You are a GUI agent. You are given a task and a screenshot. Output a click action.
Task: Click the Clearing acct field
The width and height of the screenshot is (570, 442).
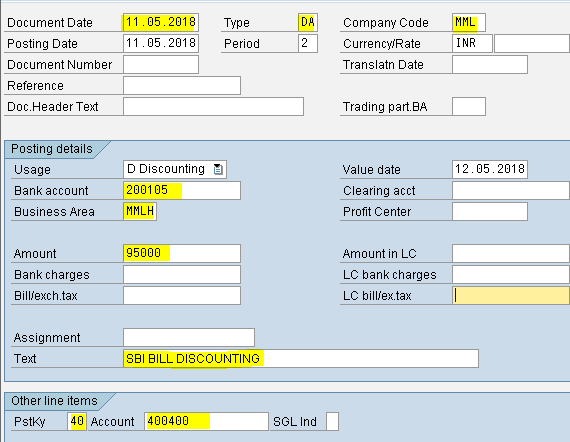coord(511,190)
